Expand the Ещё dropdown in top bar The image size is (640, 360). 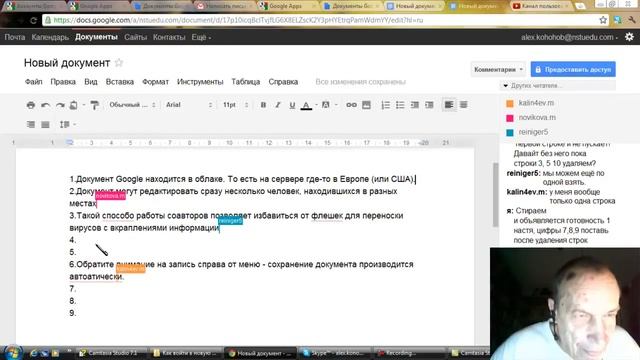pos(201,37)
